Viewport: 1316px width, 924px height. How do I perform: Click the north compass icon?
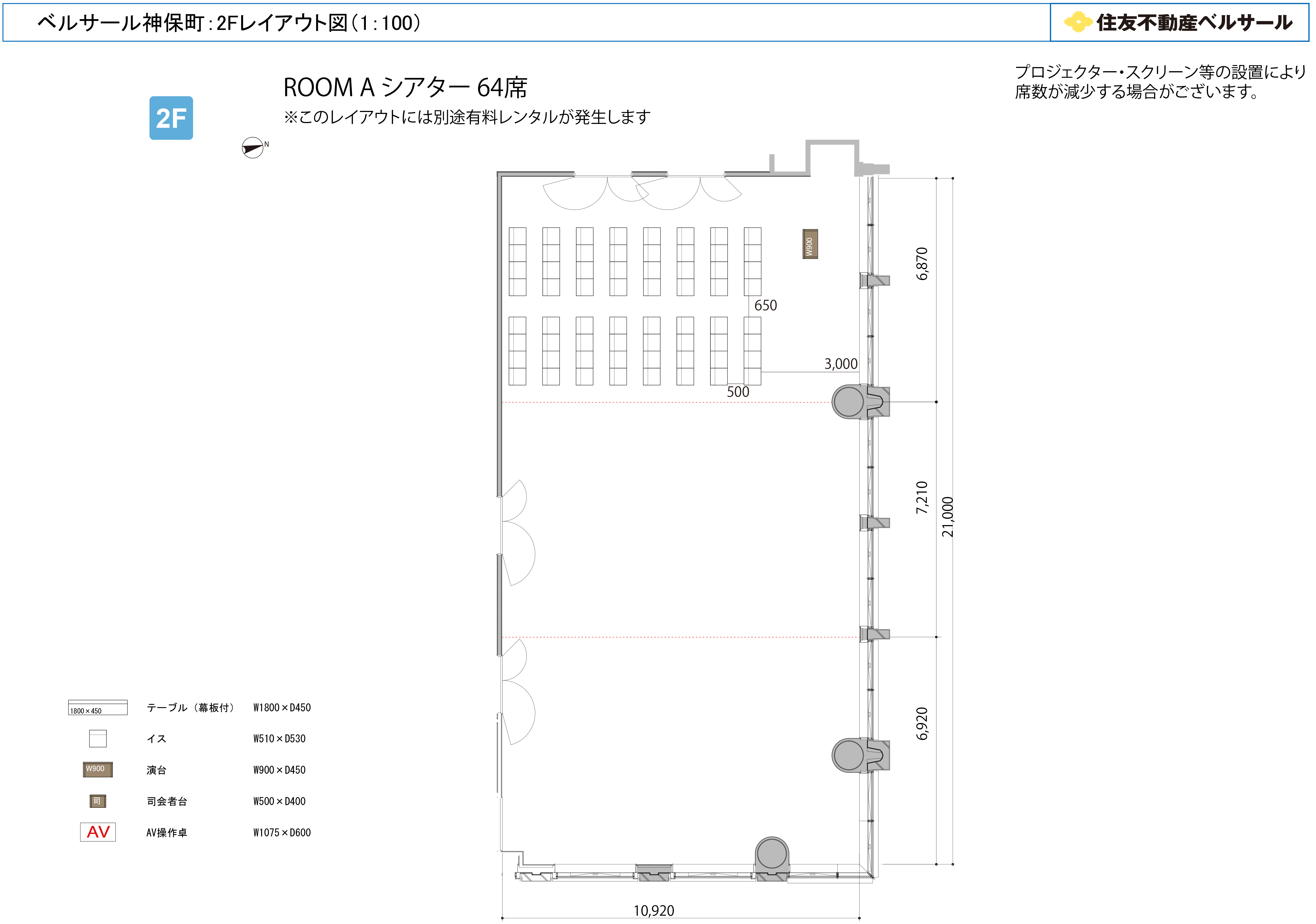tap(253, 148)
